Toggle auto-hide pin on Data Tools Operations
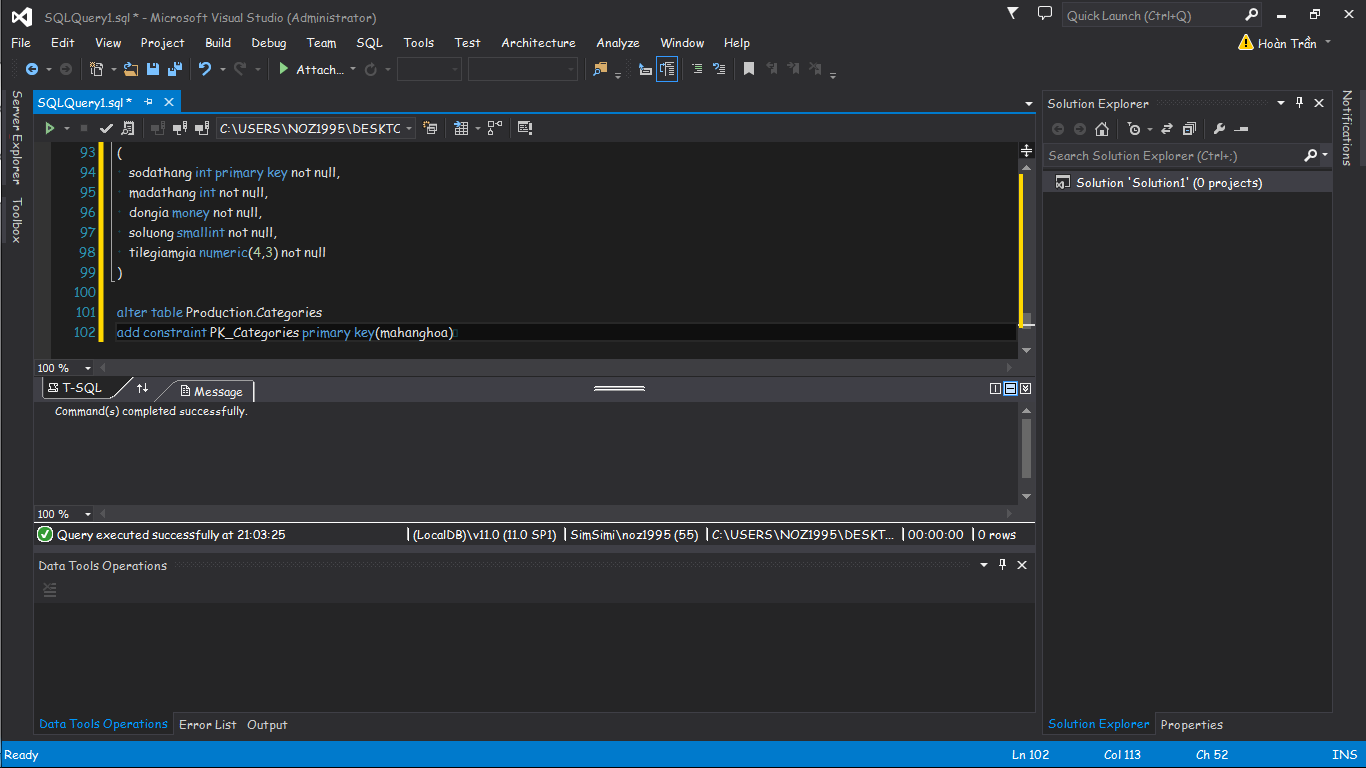Viewport: 1366px width, 768px height. [1003, 565]
